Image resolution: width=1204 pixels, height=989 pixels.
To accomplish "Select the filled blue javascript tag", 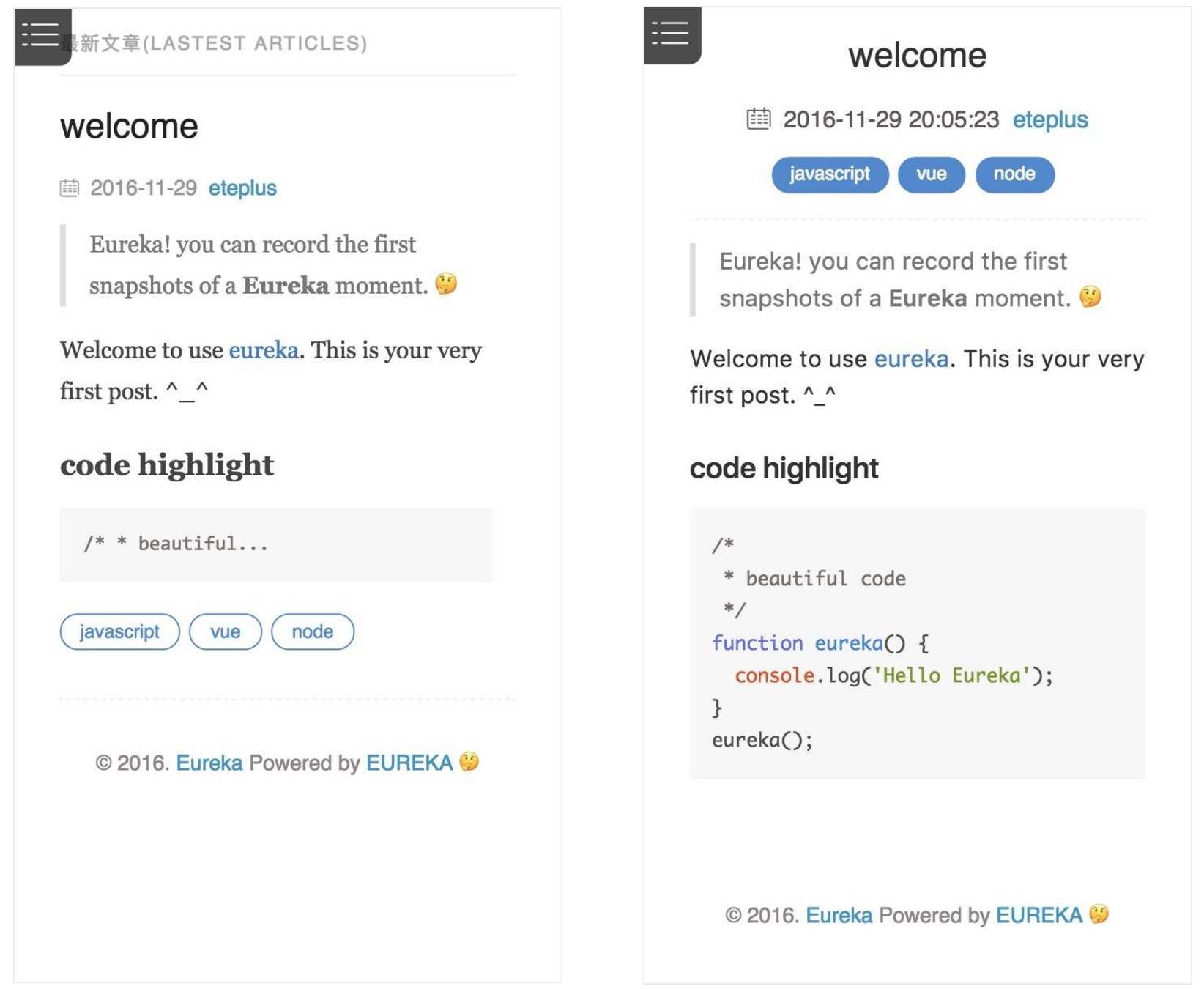I will (x=830, y=174).
